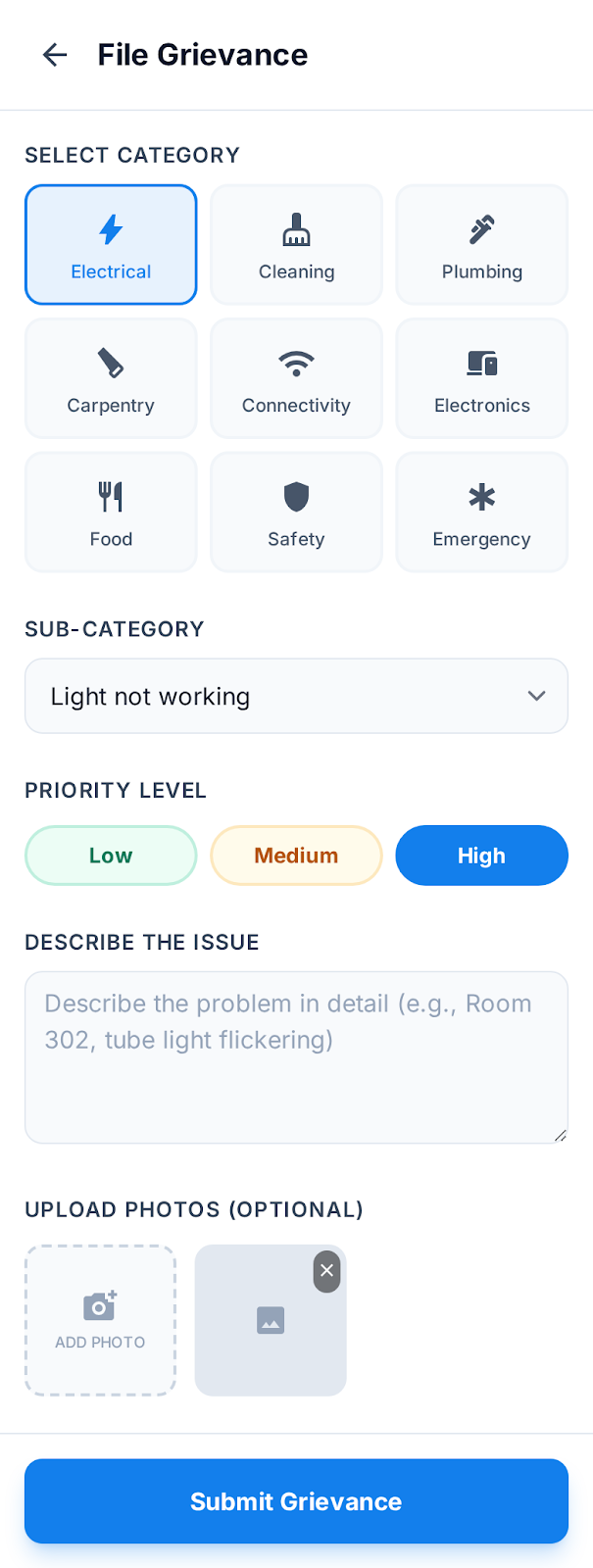Image resolution: width=593 pixels, height=1568 pixels.
Task: Set priority level to High
Action: point(481,856)
